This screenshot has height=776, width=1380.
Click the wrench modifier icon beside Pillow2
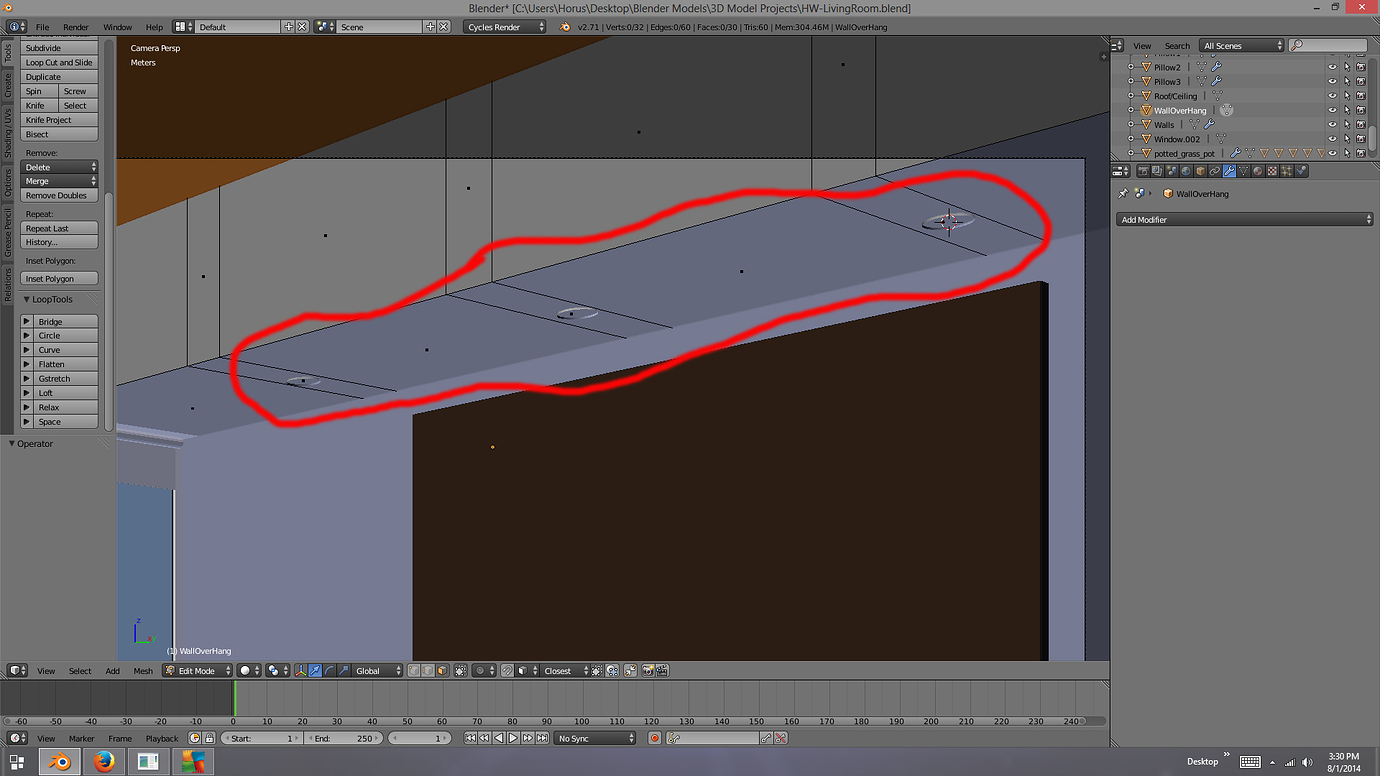[1217, 67]
